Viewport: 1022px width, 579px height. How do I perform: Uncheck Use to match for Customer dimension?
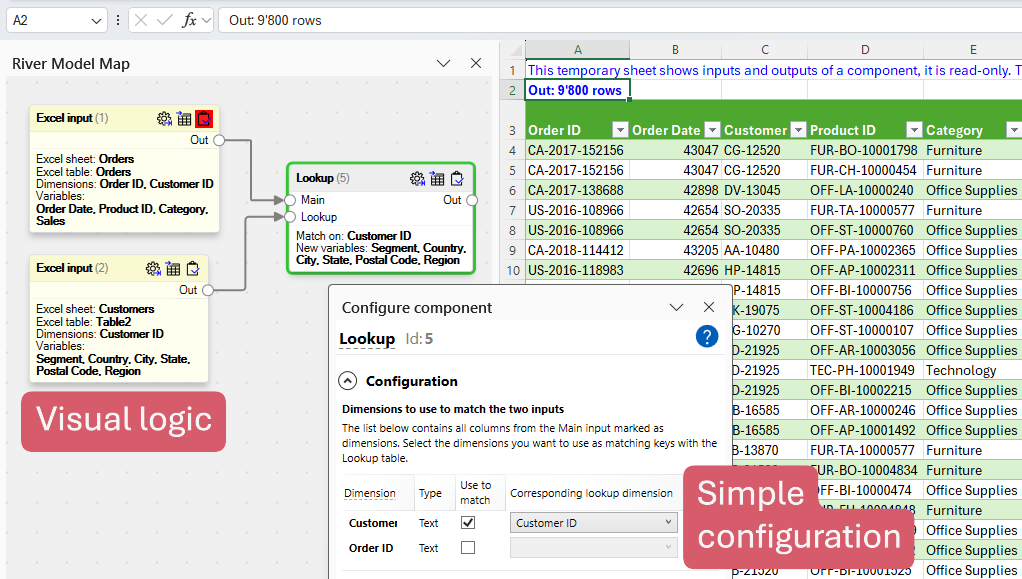click(468, 522)
